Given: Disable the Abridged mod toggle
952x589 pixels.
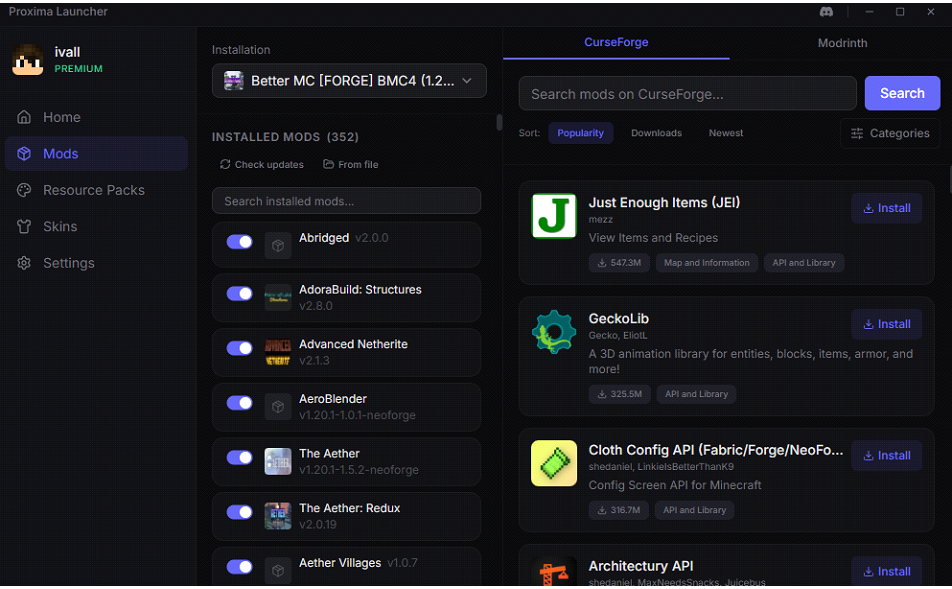Looking at the screenshot, I should pos(239,242).
